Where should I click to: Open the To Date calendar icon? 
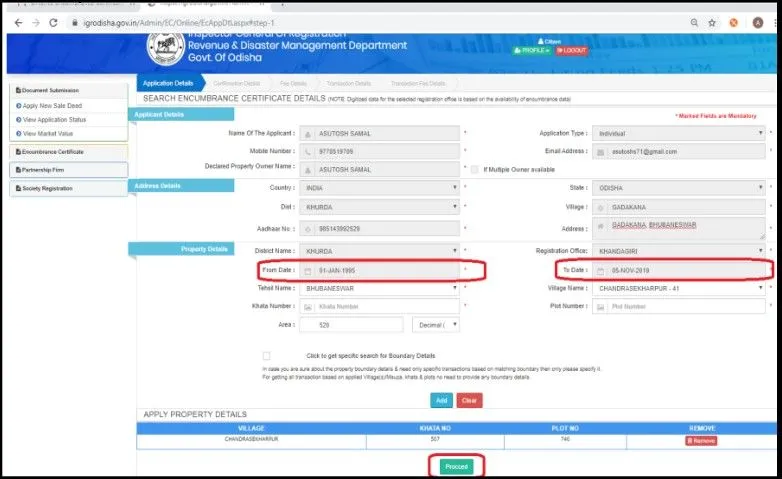[600, 271]
